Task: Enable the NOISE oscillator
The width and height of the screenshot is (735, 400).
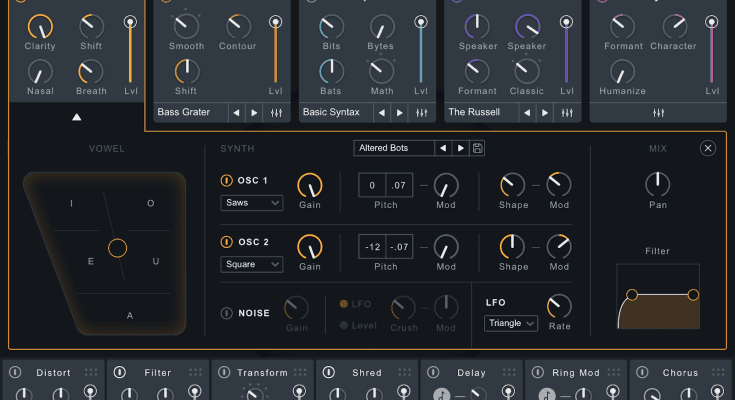Action: point(226,313)
